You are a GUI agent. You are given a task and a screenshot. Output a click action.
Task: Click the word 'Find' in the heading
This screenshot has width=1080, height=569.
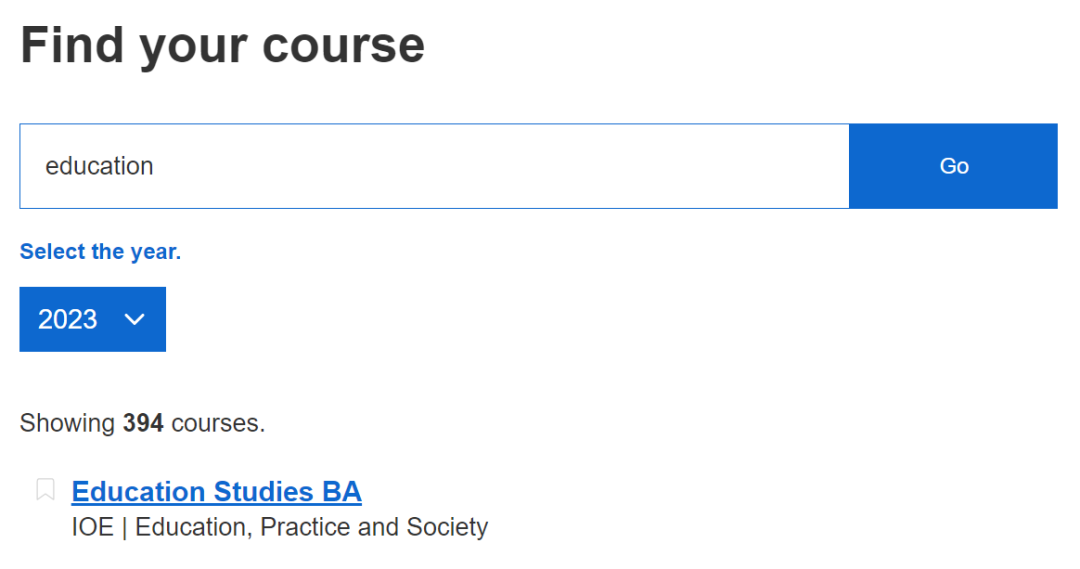72,46
